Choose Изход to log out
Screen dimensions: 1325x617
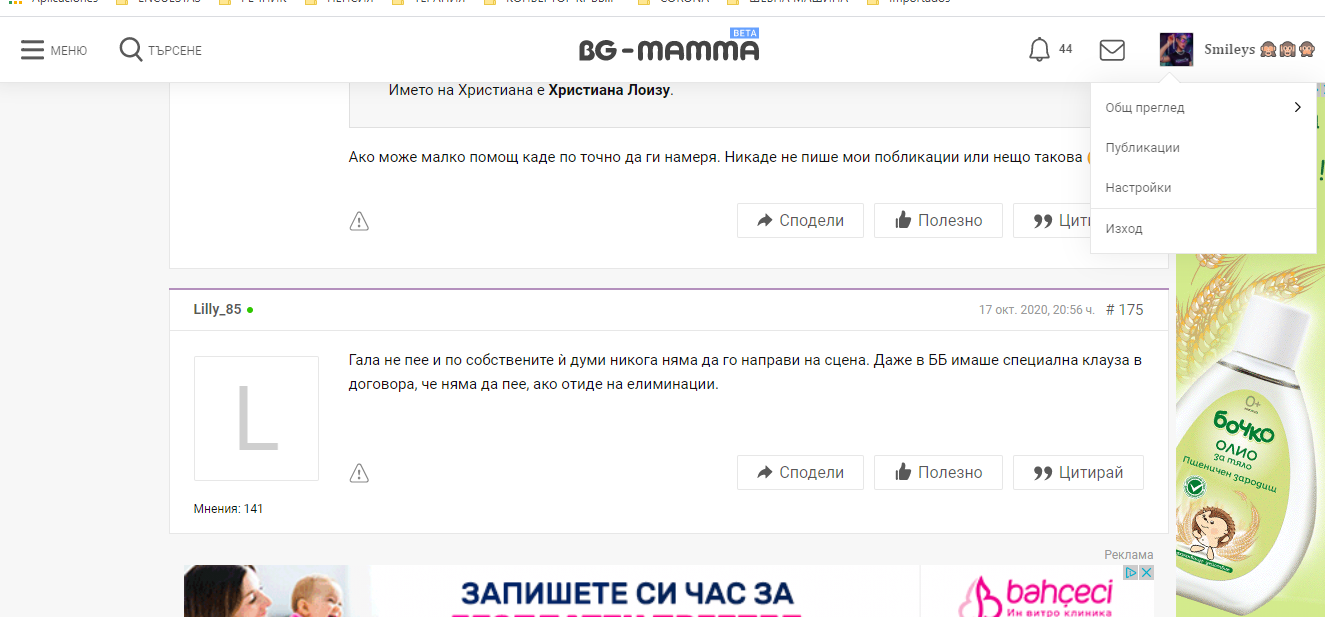coord(1123,229)
